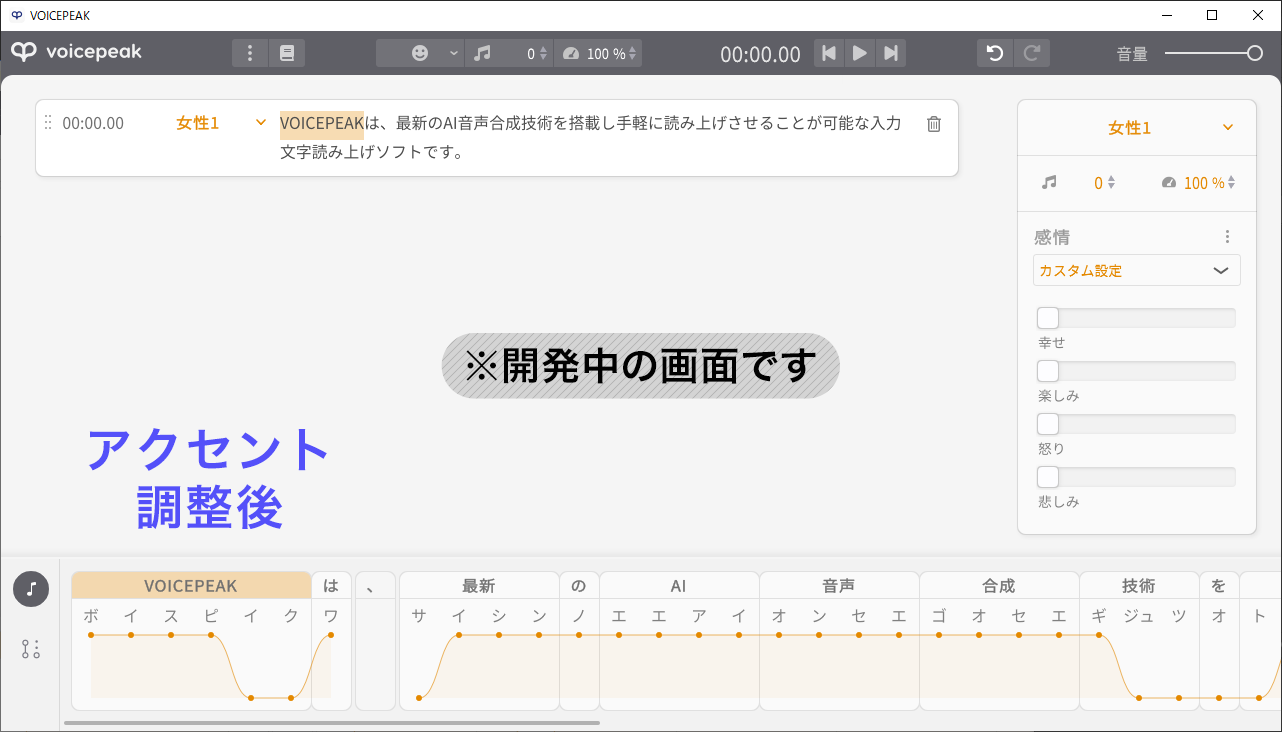Open the 女性1 narrator selector in side panel
The width and height of the screenshot is (1282, 732).
click(1136, 127)
